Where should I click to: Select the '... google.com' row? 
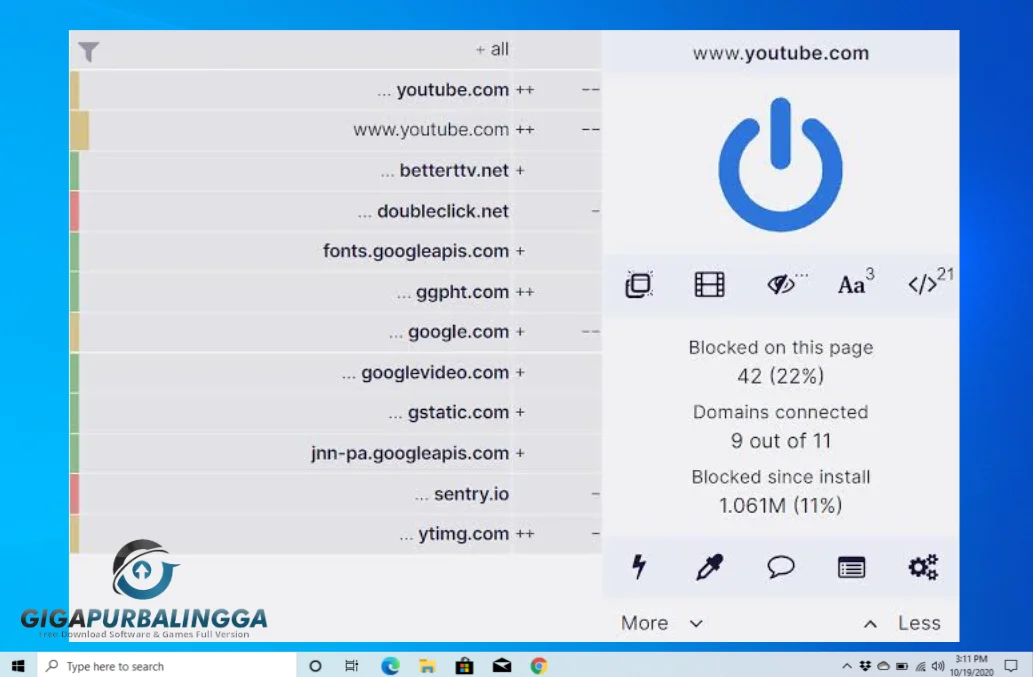pyautogui.click(x=336, y=332)
